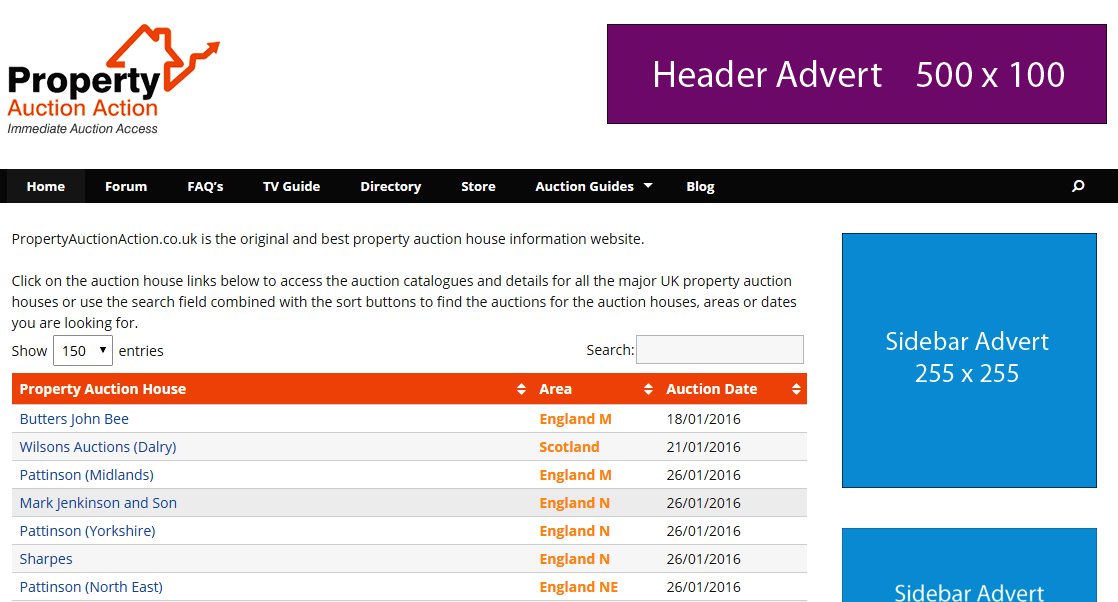Sort by Auction Date column arrows

tap(796, 389)
